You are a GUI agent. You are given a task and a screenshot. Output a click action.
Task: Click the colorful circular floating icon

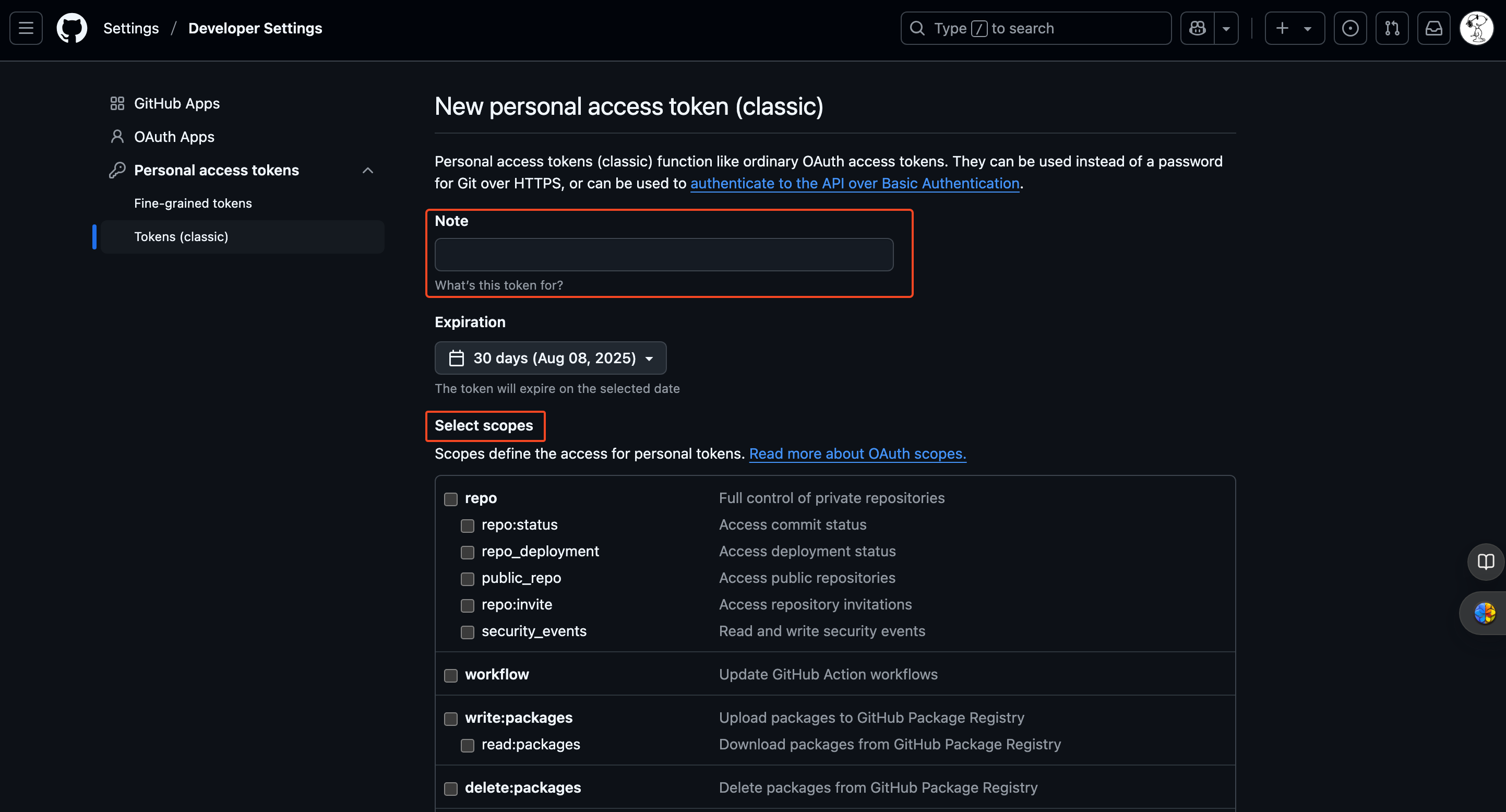[x=1485, y=613]
